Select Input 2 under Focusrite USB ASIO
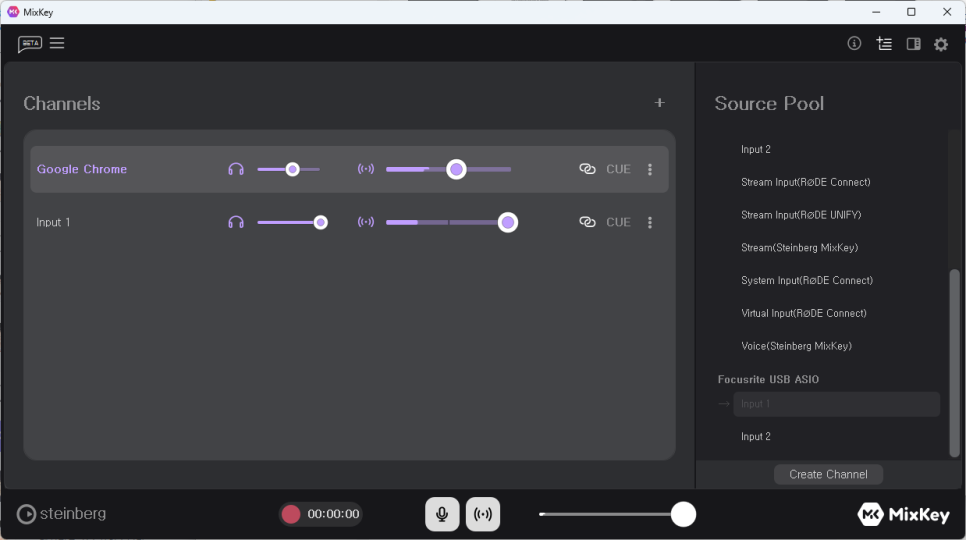The height and width of the screenshot is (540, 966). (x=755, y=437)
